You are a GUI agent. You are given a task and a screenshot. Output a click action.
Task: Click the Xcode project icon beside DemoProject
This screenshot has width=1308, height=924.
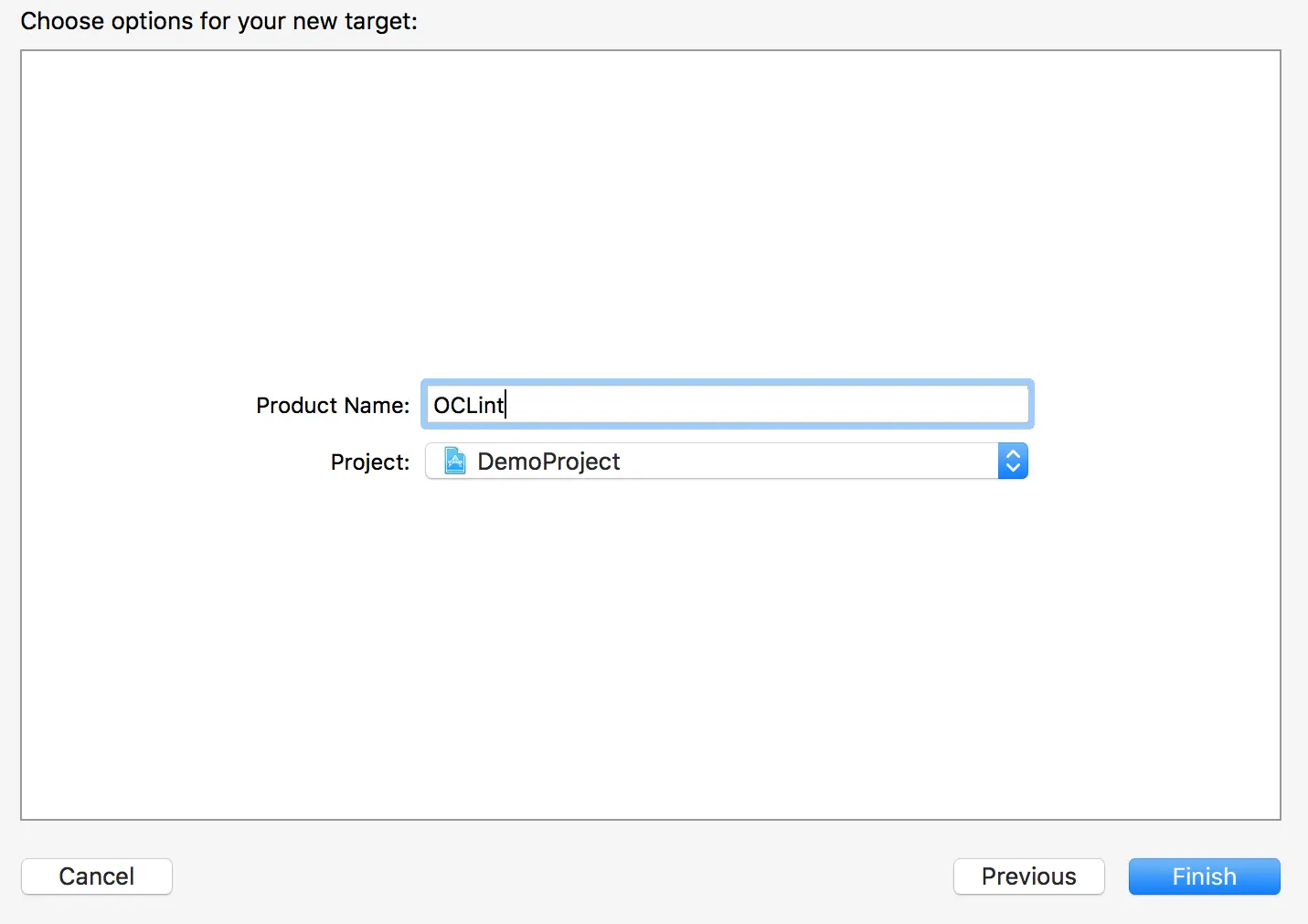click(455, 462)
